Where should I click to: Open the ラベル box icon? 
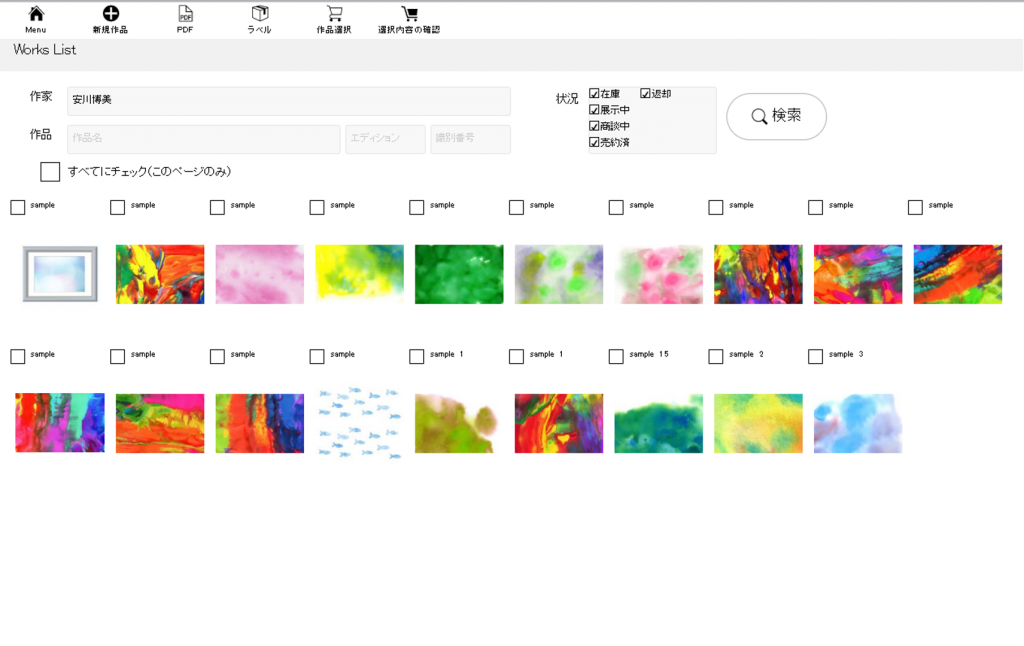(x=260, y=14)
